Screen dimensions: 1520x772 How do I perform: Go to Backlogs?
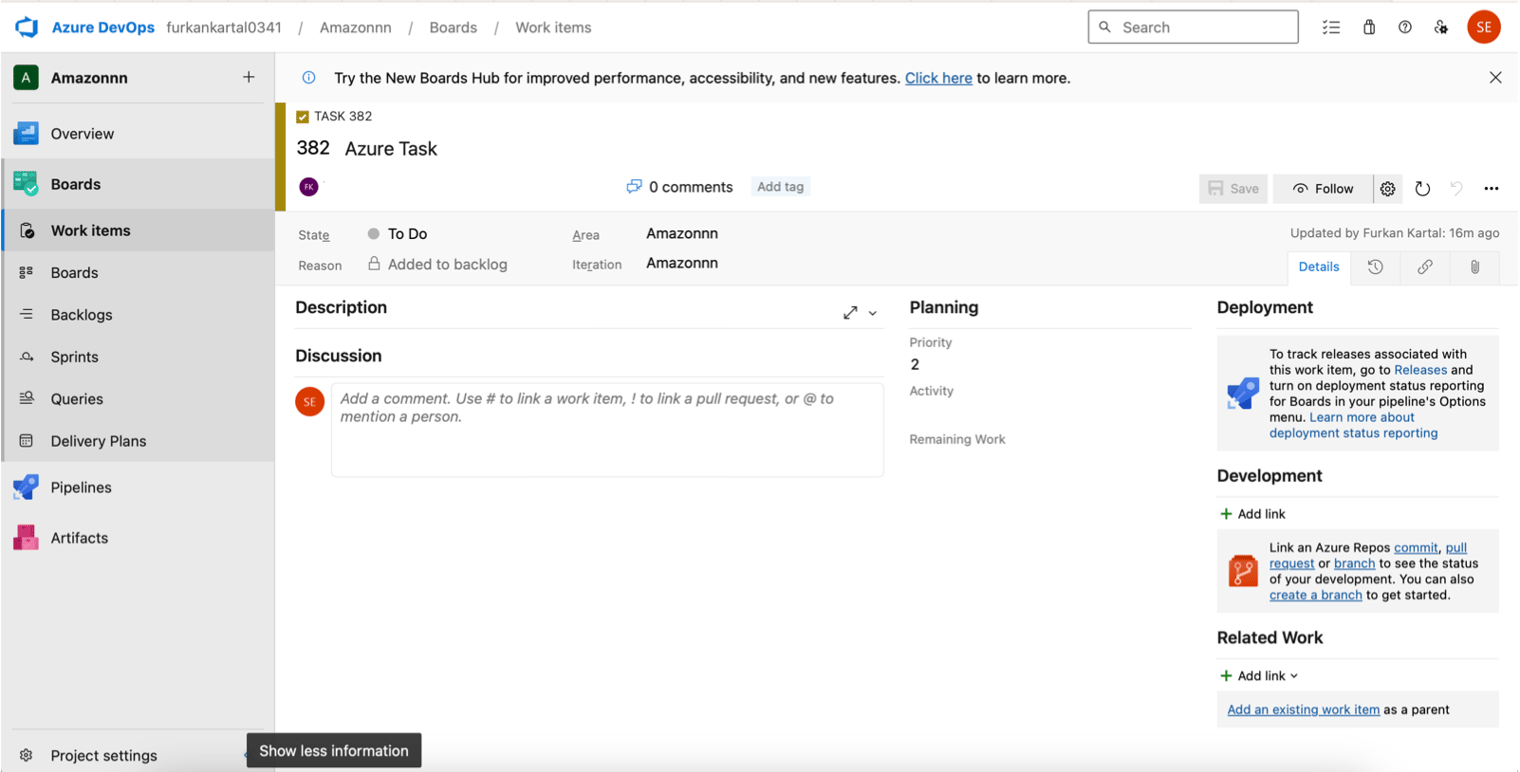pyautogui.click(x=138, y=314)
